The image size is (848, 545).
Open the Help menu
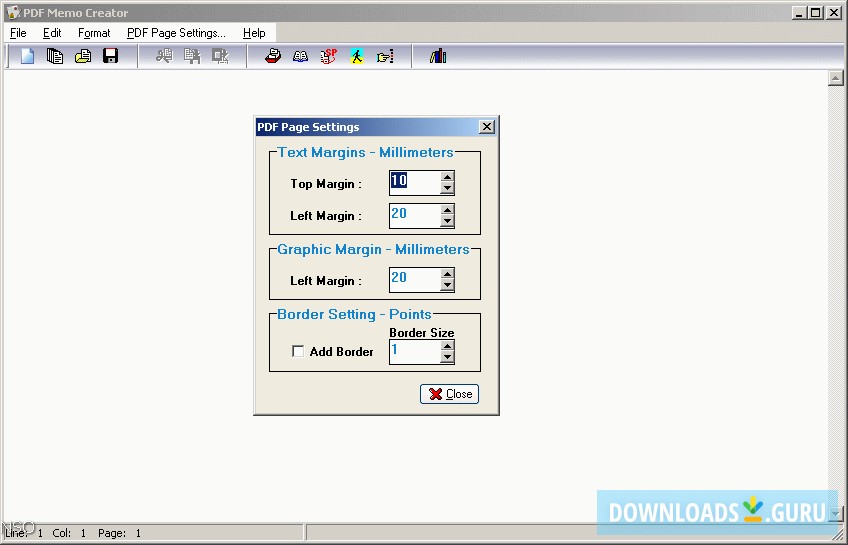[254, 33]
